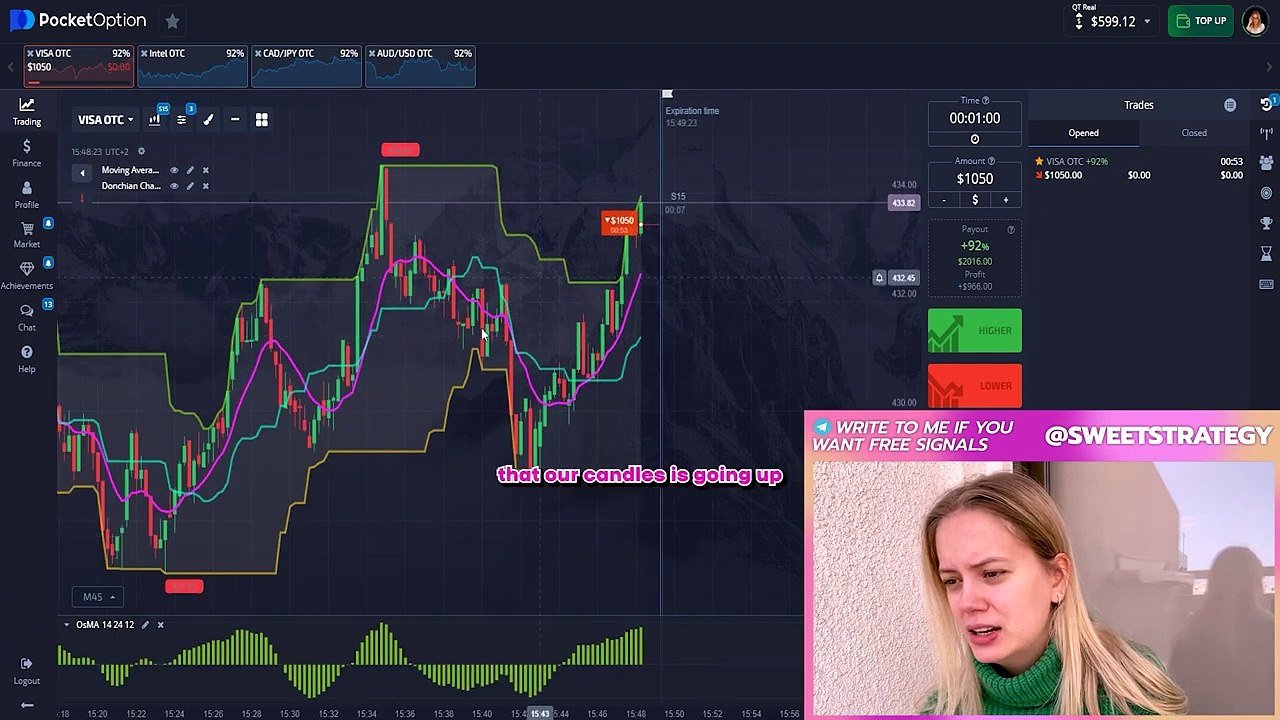Open the Finance section
Viewport: 1280px width, 720px height.
click(x=27, y=153)
